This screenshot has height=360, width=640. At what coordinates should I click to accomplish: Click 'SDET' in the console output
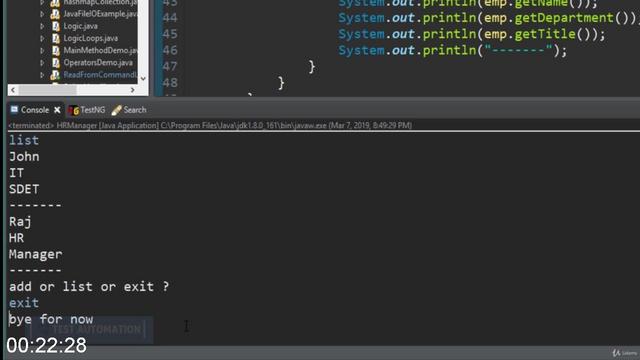(24, 189)
